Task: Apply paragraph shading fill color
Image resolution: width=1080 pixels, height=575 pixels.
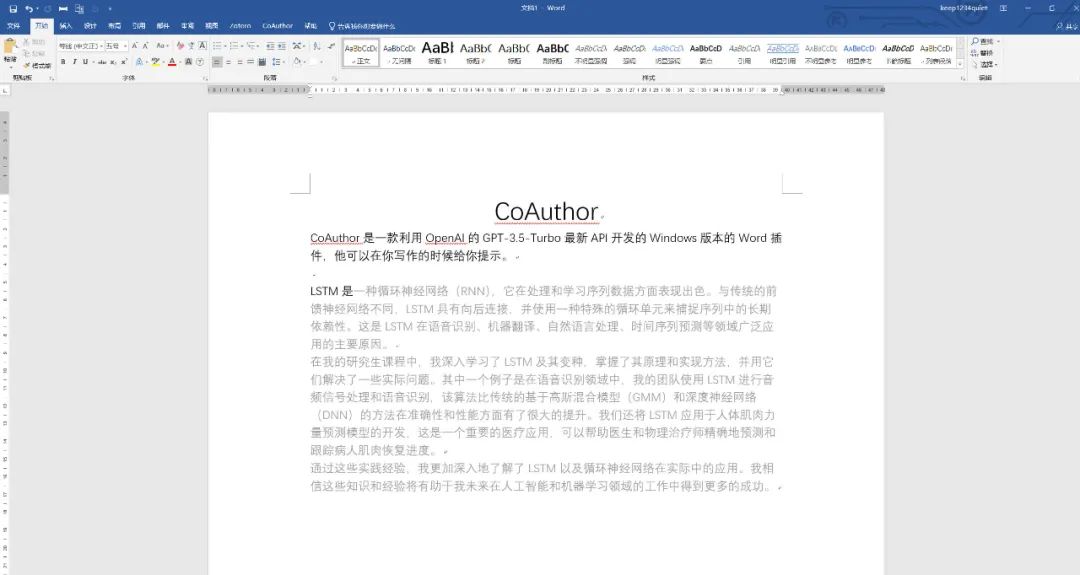Action: (x=296, y=62)
